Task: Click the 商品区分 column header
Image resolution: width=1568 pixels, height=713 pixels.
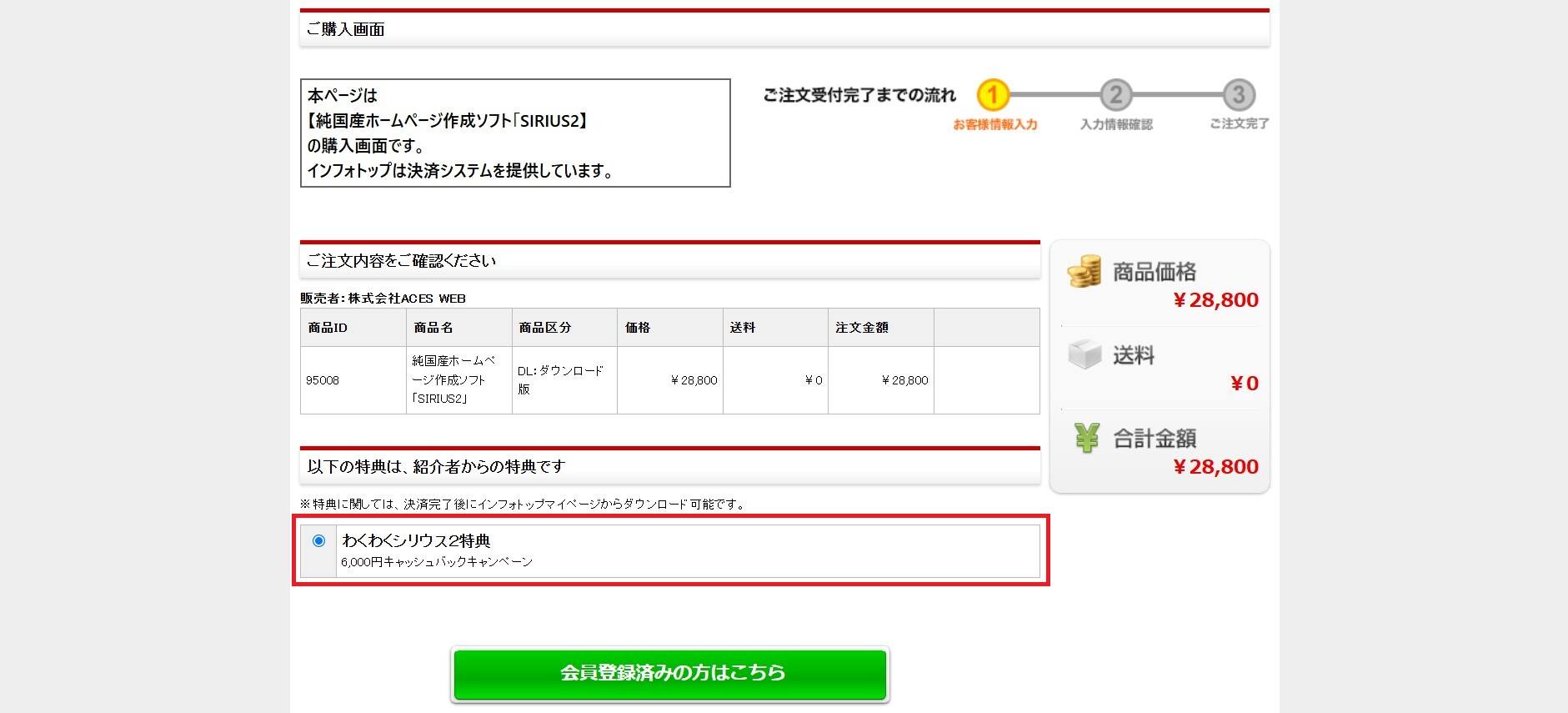Action: (x=564, y=328)
